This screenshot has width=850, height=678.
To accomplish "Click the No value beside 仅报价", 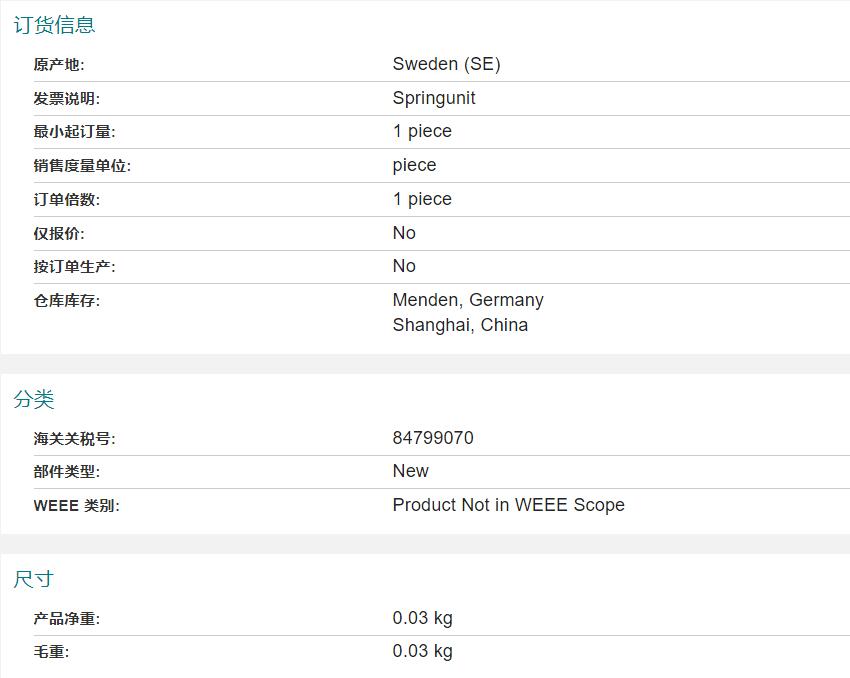I will tap(404, 233).
